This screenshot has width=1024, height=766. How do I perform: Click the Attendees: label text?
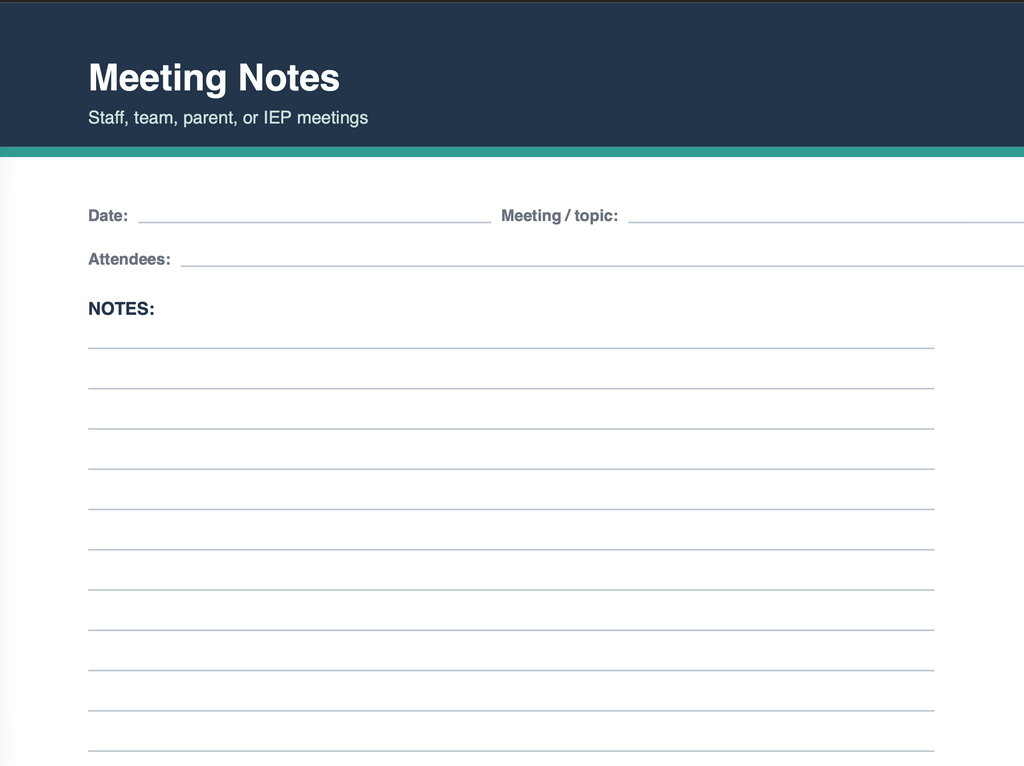tap(129, 259)
